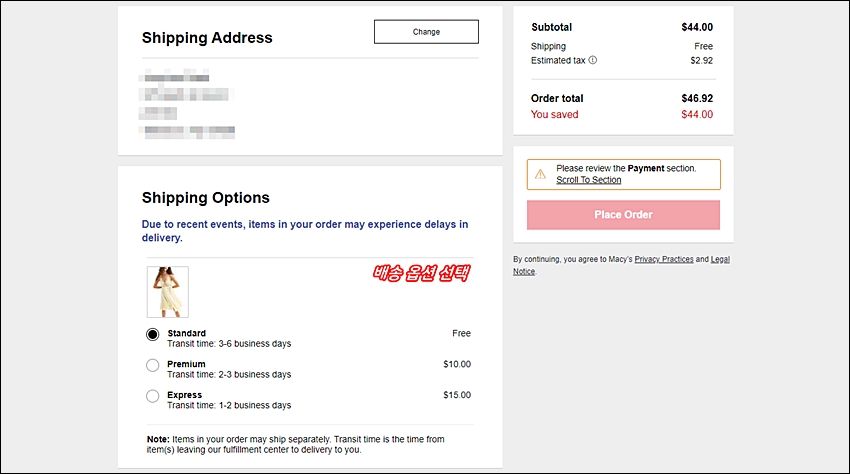Click the payment warning triangle icon
The width and height of the screenshot is (850, 474).
tap(540, 174)
